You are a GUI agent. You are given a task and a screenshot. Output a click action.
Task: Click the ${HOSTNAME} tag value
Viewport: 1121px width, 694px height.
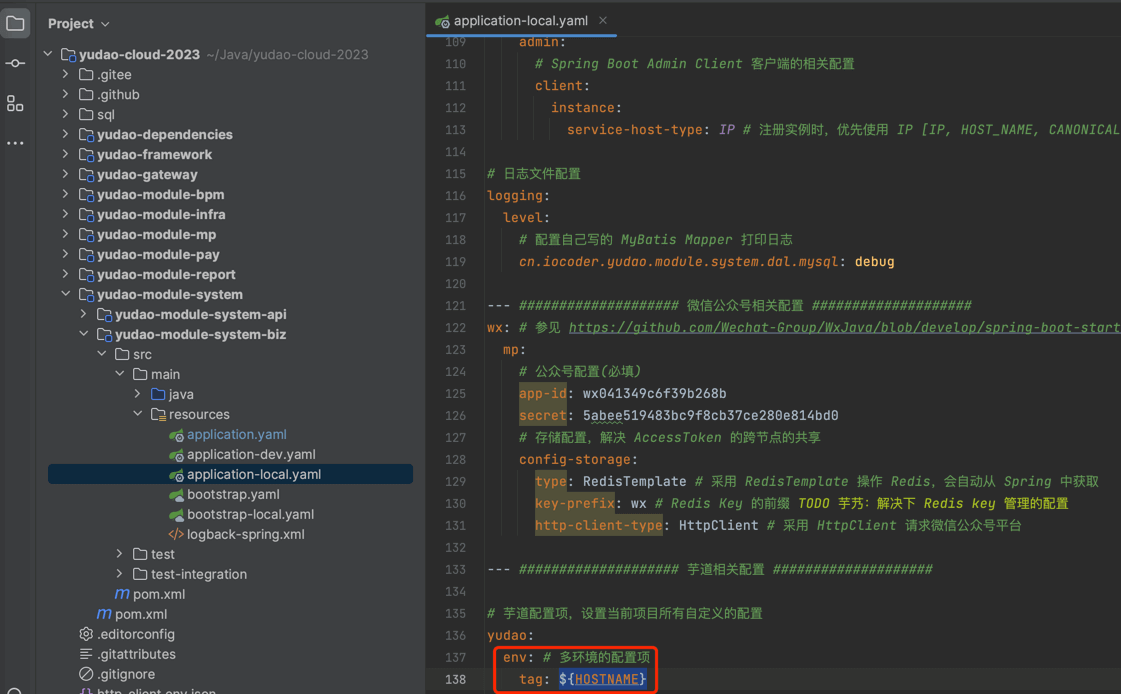pyautogui.click(x=603, y=680)
